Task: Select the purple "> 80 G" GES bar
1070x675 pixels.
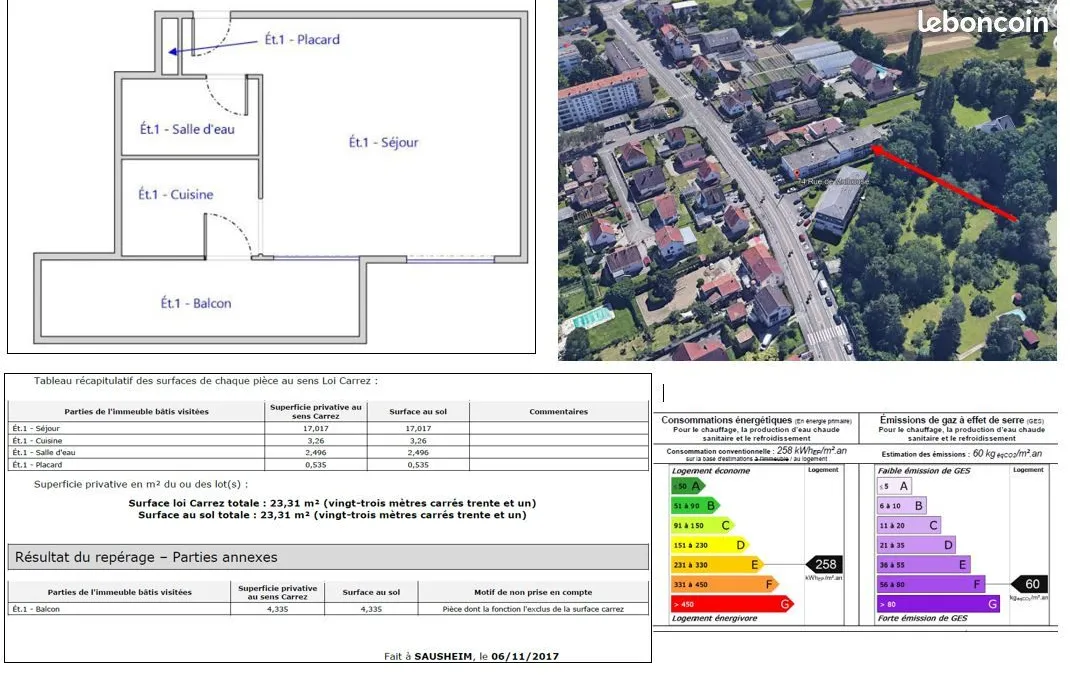Action: [x=939, y=604]
